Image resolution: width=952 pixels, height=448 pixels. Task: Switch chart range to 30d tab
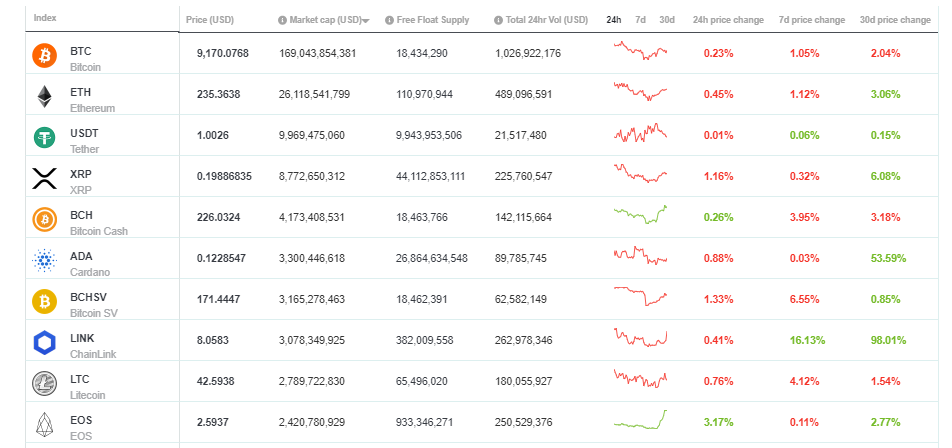coord(666,20)
